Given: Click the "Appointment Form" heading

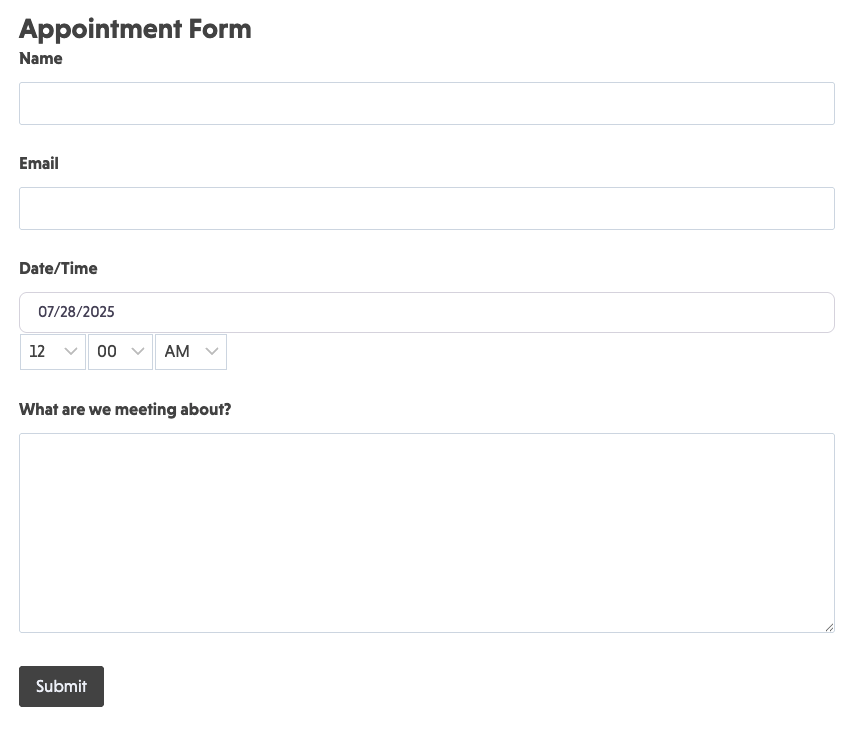Looking at the screenshot, I should 135,29.
